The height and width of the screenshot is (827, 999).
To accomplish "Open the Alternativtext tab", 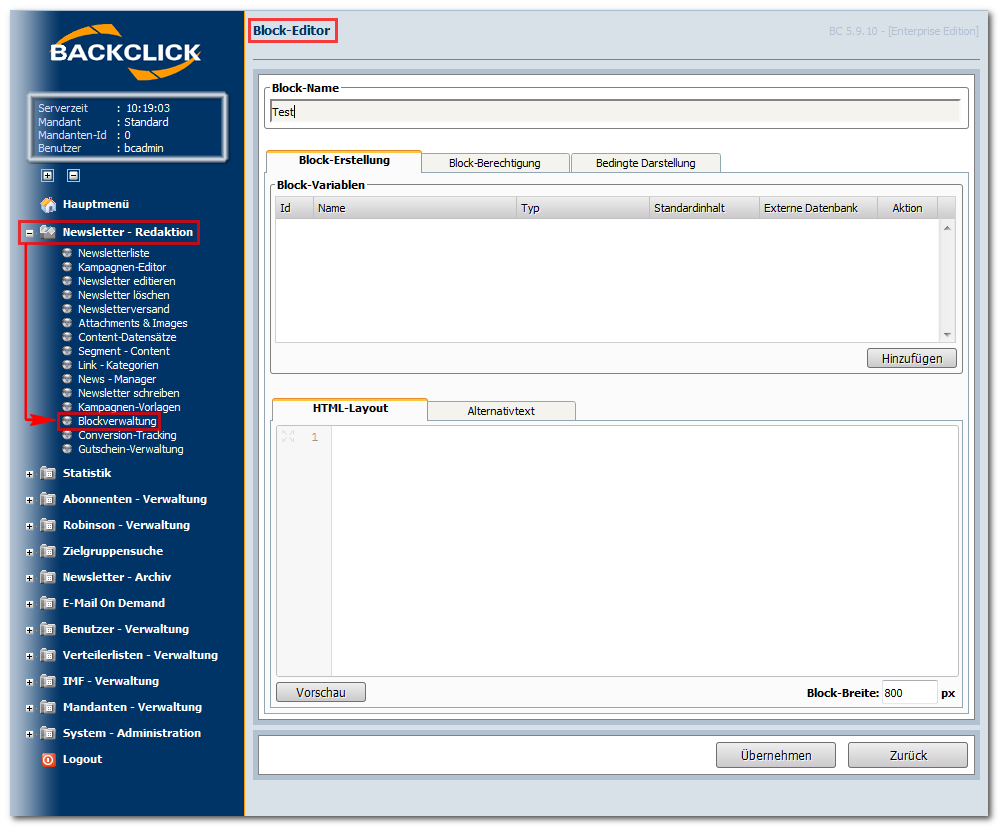I will [501, 411].
